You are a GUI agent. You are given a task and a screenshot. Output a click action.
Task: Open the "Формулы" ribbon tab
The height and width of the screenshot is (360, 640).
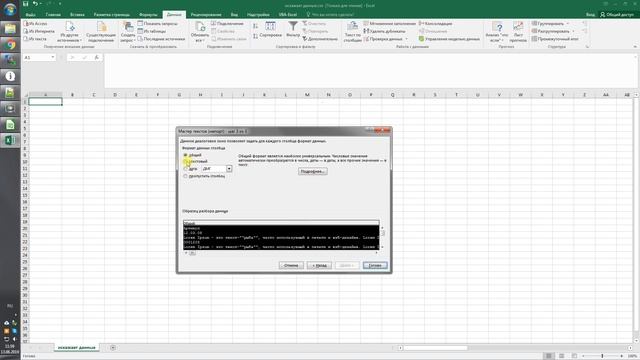tap(148, 15)
